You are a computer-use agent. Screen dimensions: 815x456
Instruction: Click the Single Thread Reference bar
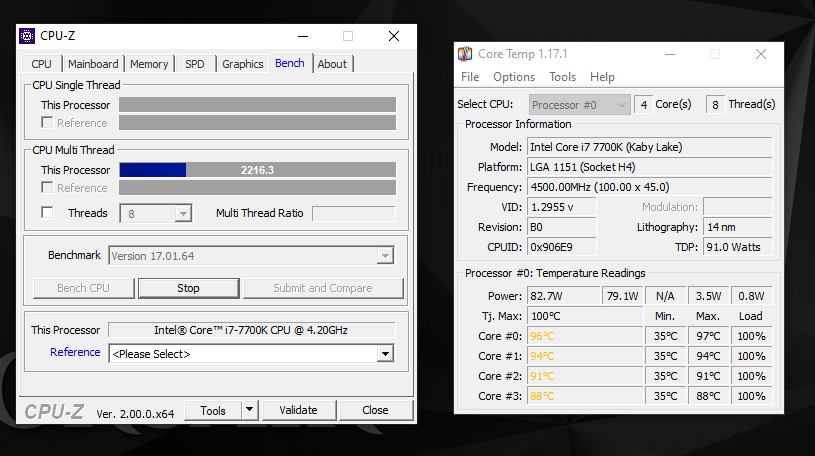[257, 123]
